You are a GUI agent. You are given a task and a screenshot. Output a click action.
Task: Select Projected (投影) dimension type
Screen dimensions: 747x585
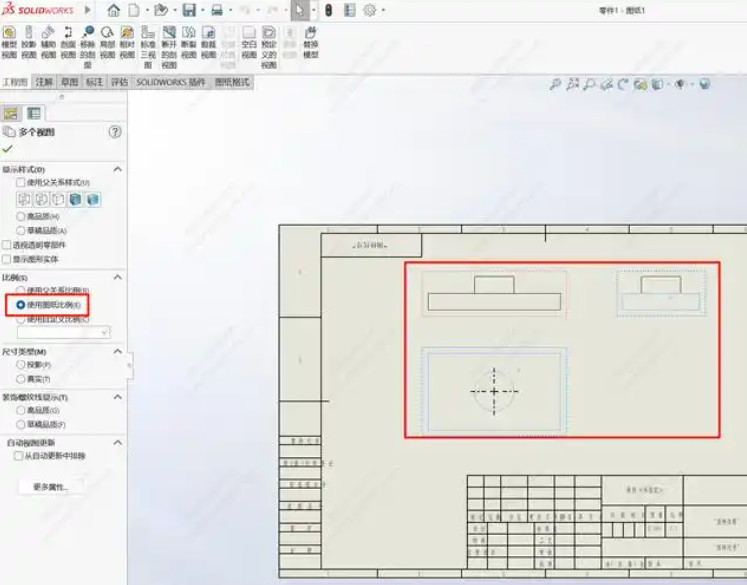(20, 364)
